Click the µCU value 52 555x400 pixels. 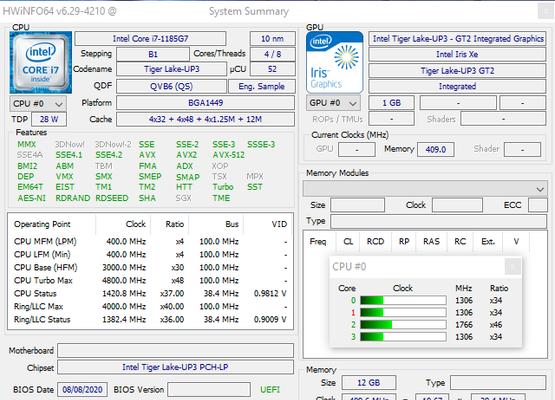pos(273,69)
